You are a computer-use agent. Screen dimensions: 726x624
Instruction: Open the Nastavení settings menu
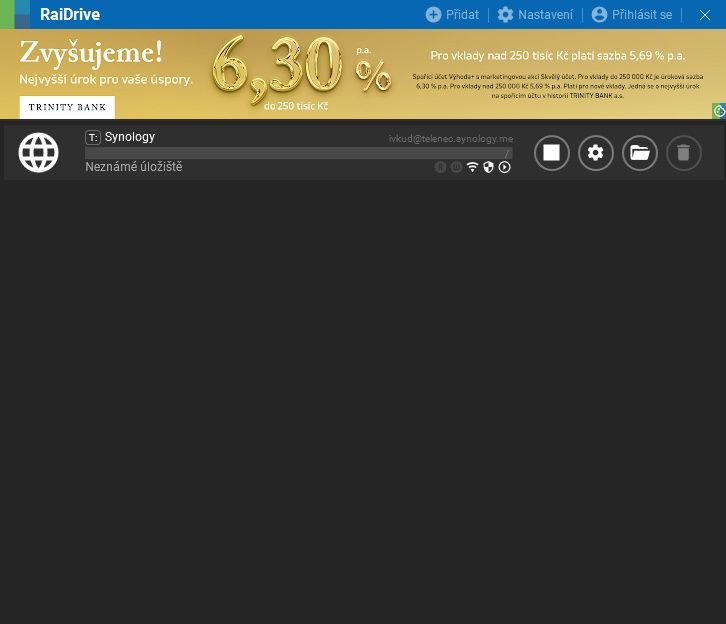point(535,15)
